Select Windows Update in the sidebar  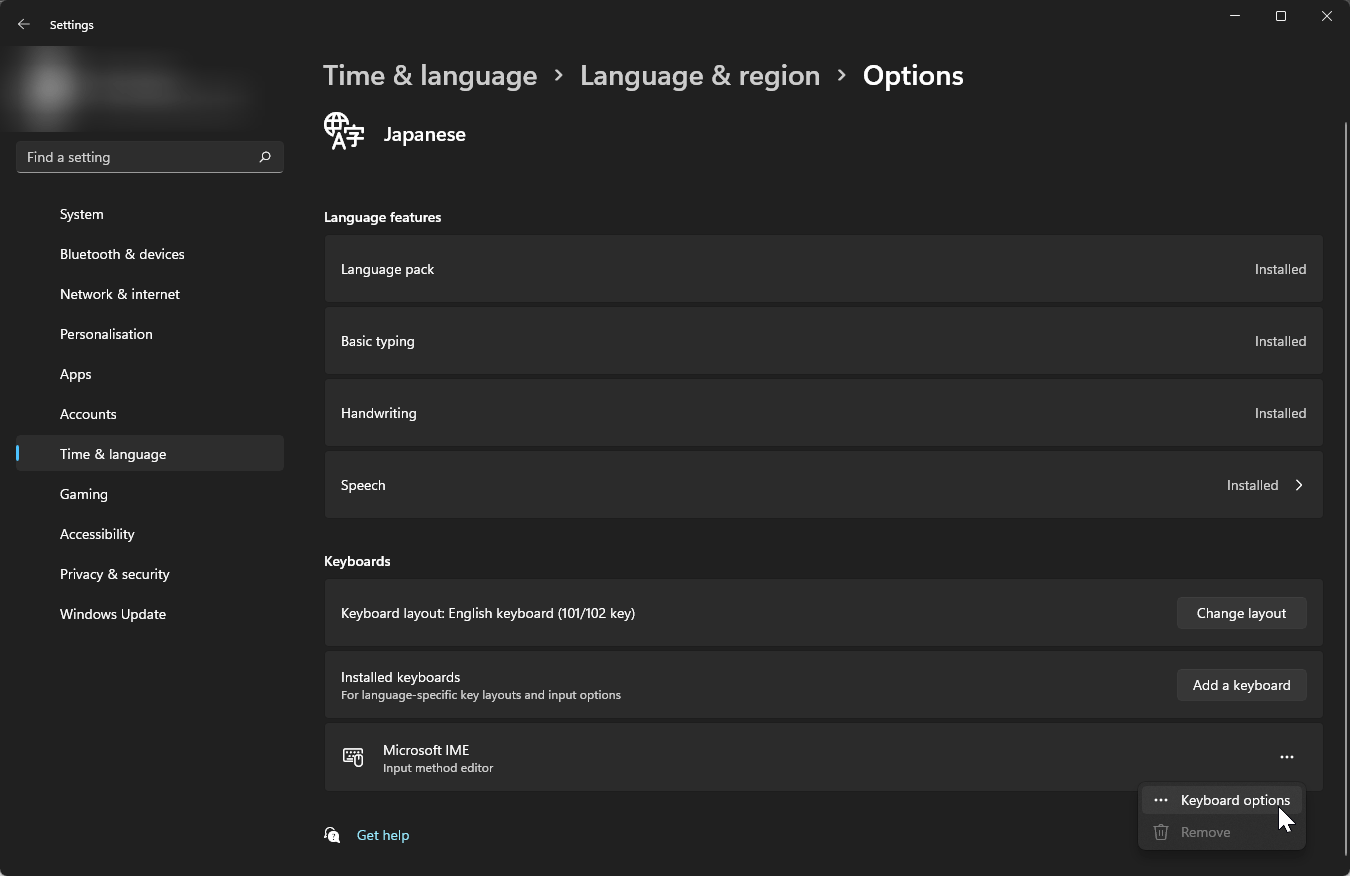[x=113, y=614]
